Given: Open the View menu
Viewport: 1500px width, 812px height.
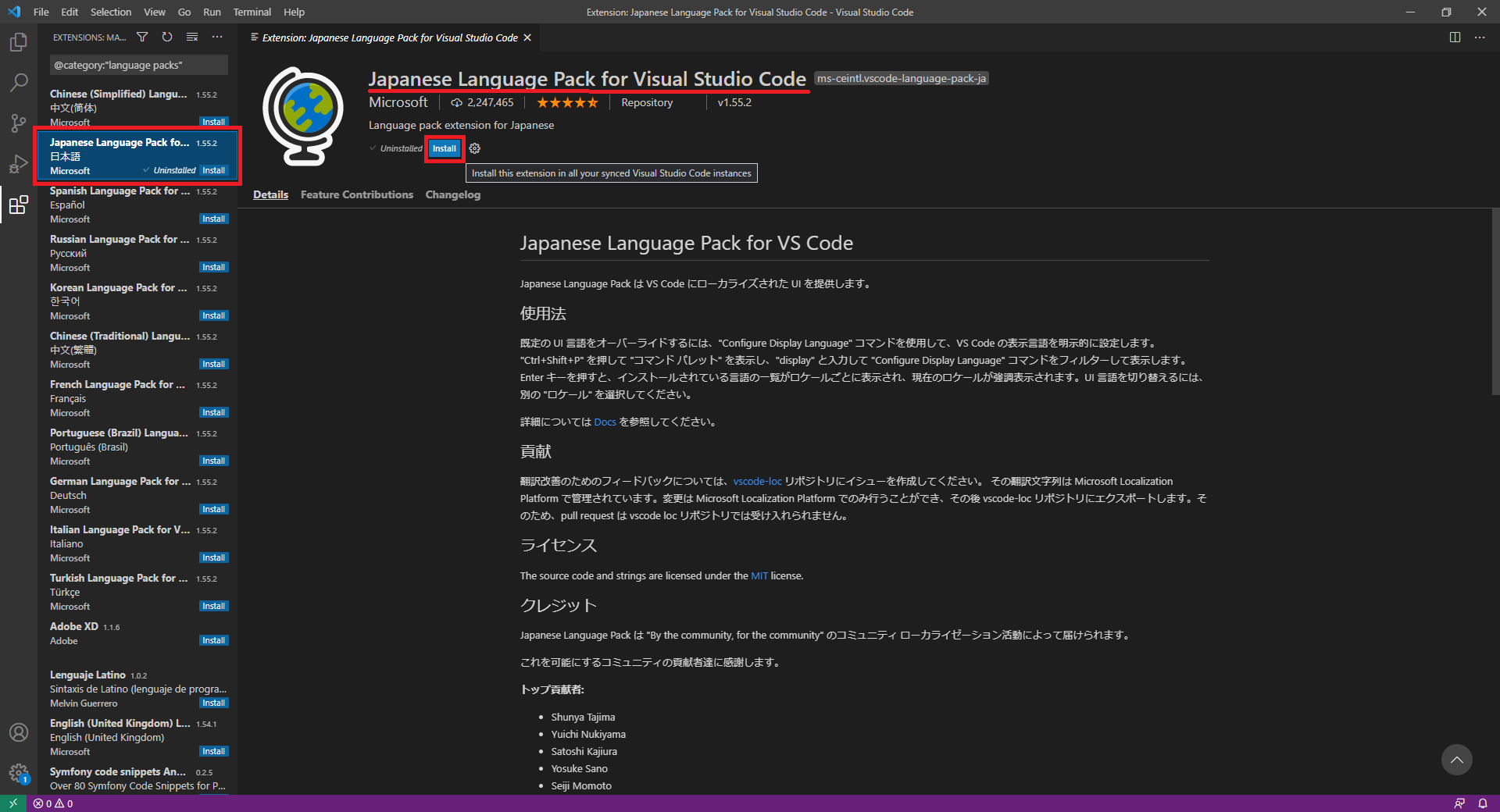Looking at the screenshot, I should pos(155,12).
